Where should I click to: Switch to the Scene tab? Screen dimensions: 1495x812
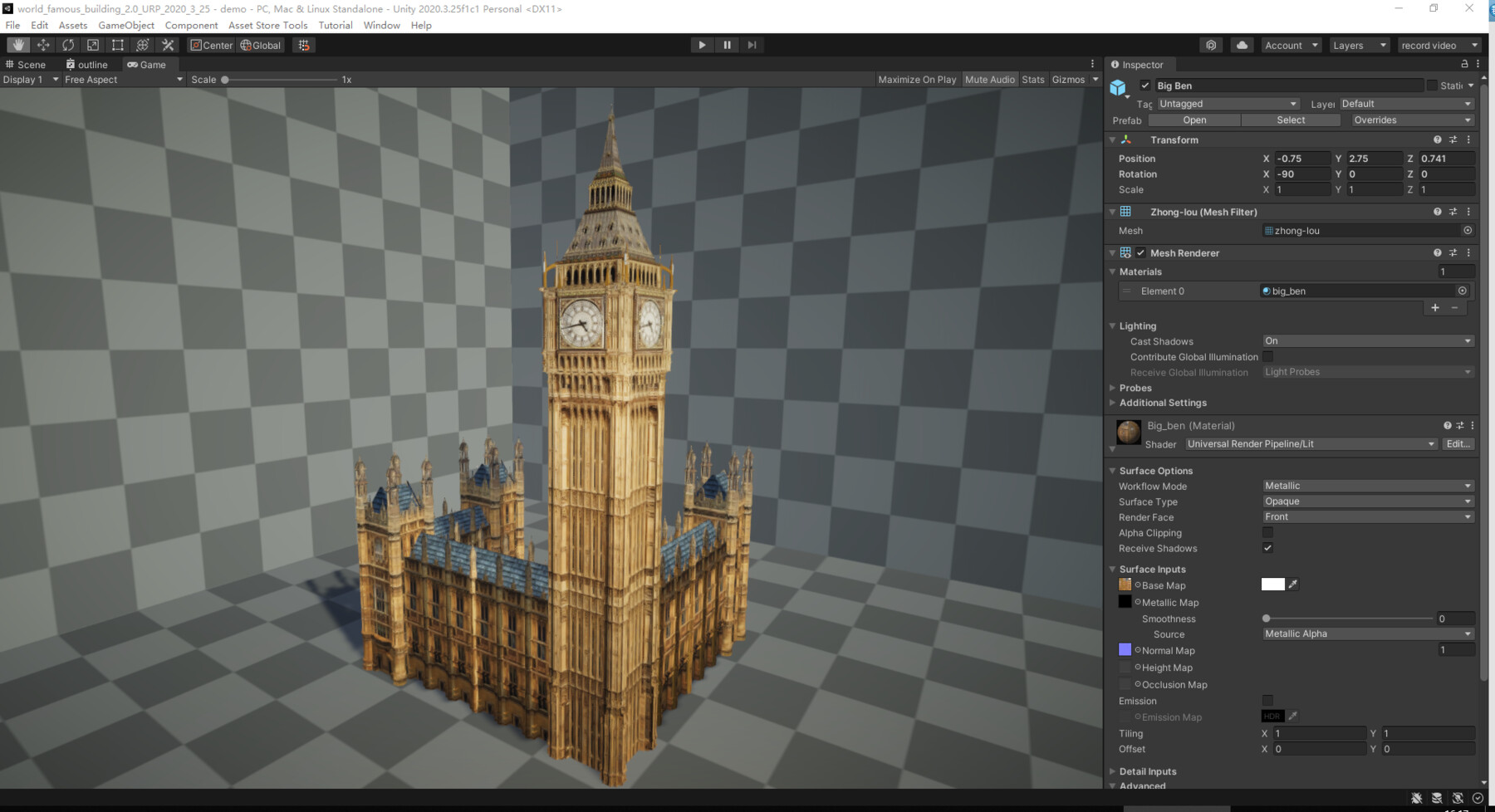[x=27, y=64]
